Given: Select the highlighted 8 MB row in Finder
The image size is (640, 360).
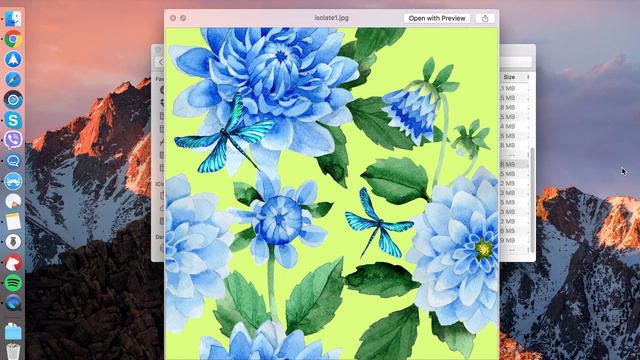Looking at the screenshot, I should pos(514,164).
